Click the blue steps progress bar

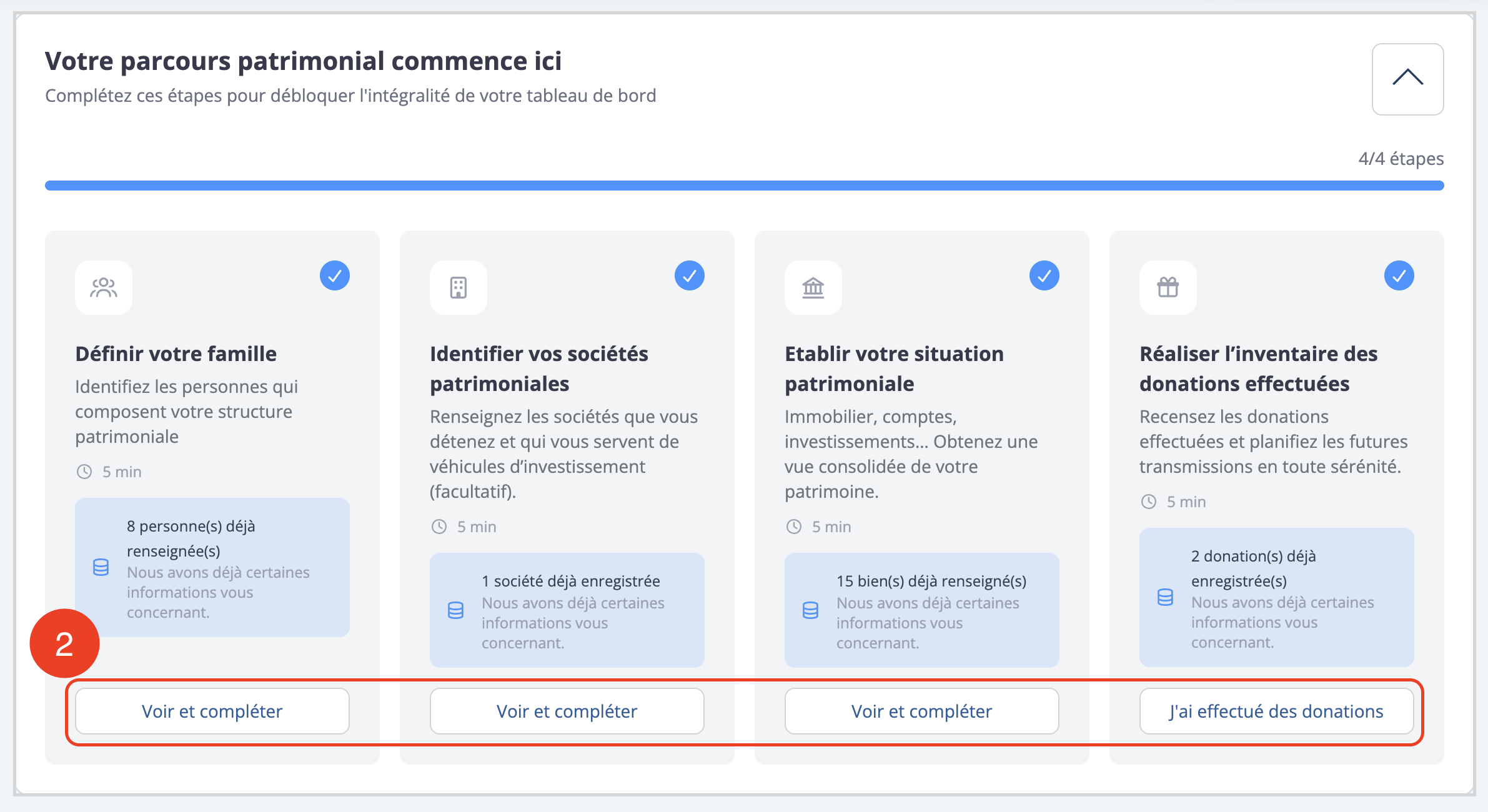tap(744, 186)
